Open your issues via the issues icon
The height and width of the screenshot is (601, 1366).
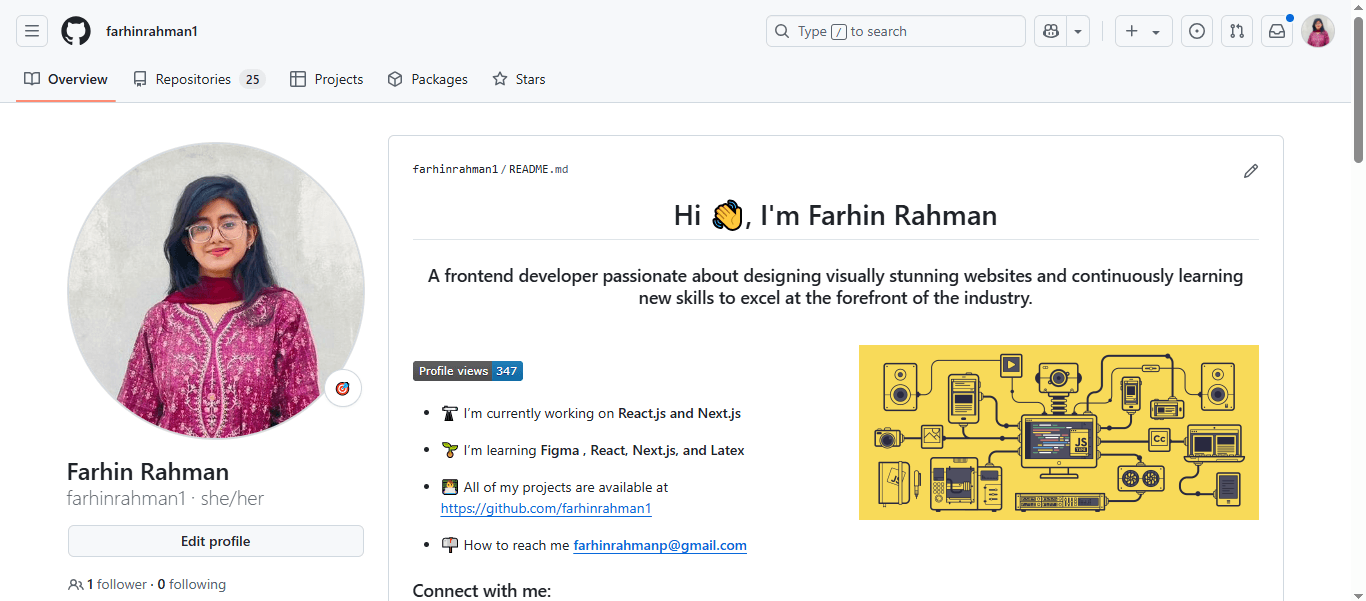[1196, 31]
